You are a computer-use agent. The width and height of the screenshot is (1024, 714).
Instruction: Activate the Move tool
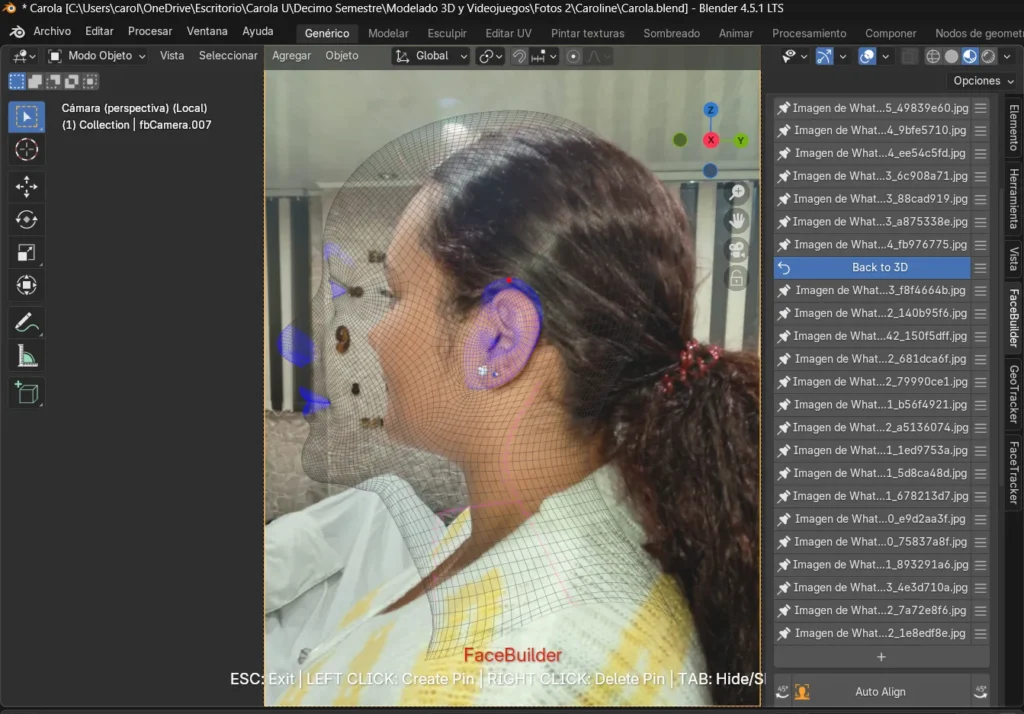pyautogui.click(x=27, y=187)
